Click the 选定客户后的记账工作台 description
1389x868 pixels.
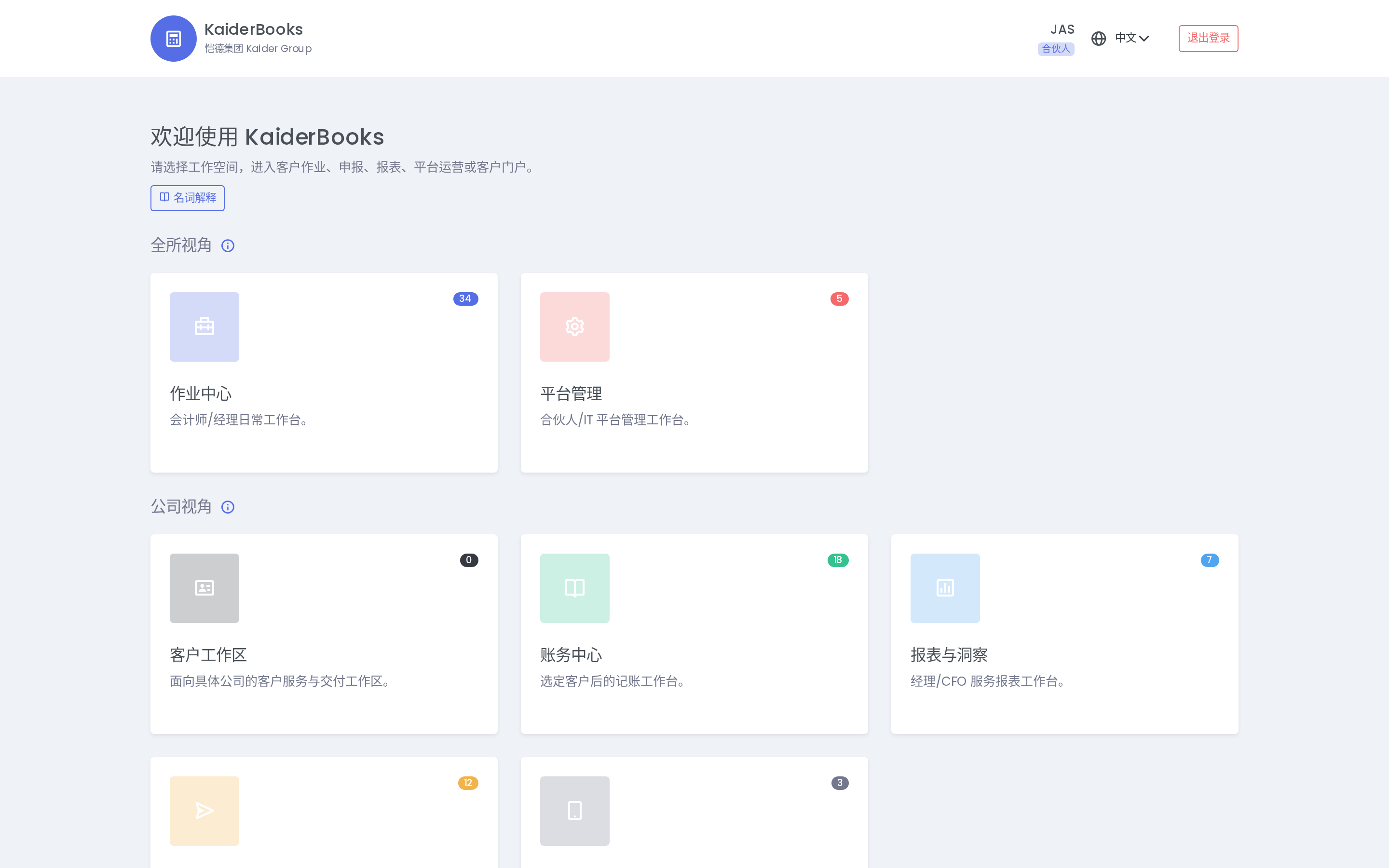614,681
